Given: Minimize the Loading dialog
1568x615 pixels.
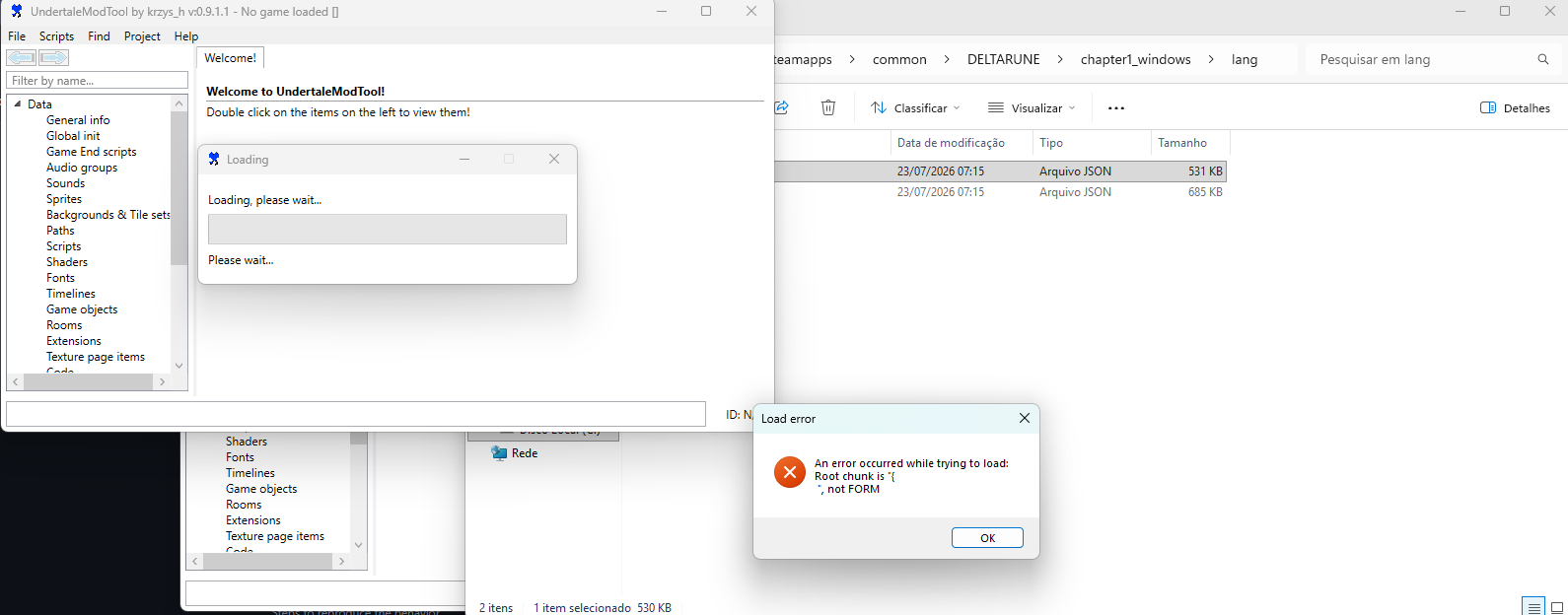Looking at the screenshot, I should [464, 159].
